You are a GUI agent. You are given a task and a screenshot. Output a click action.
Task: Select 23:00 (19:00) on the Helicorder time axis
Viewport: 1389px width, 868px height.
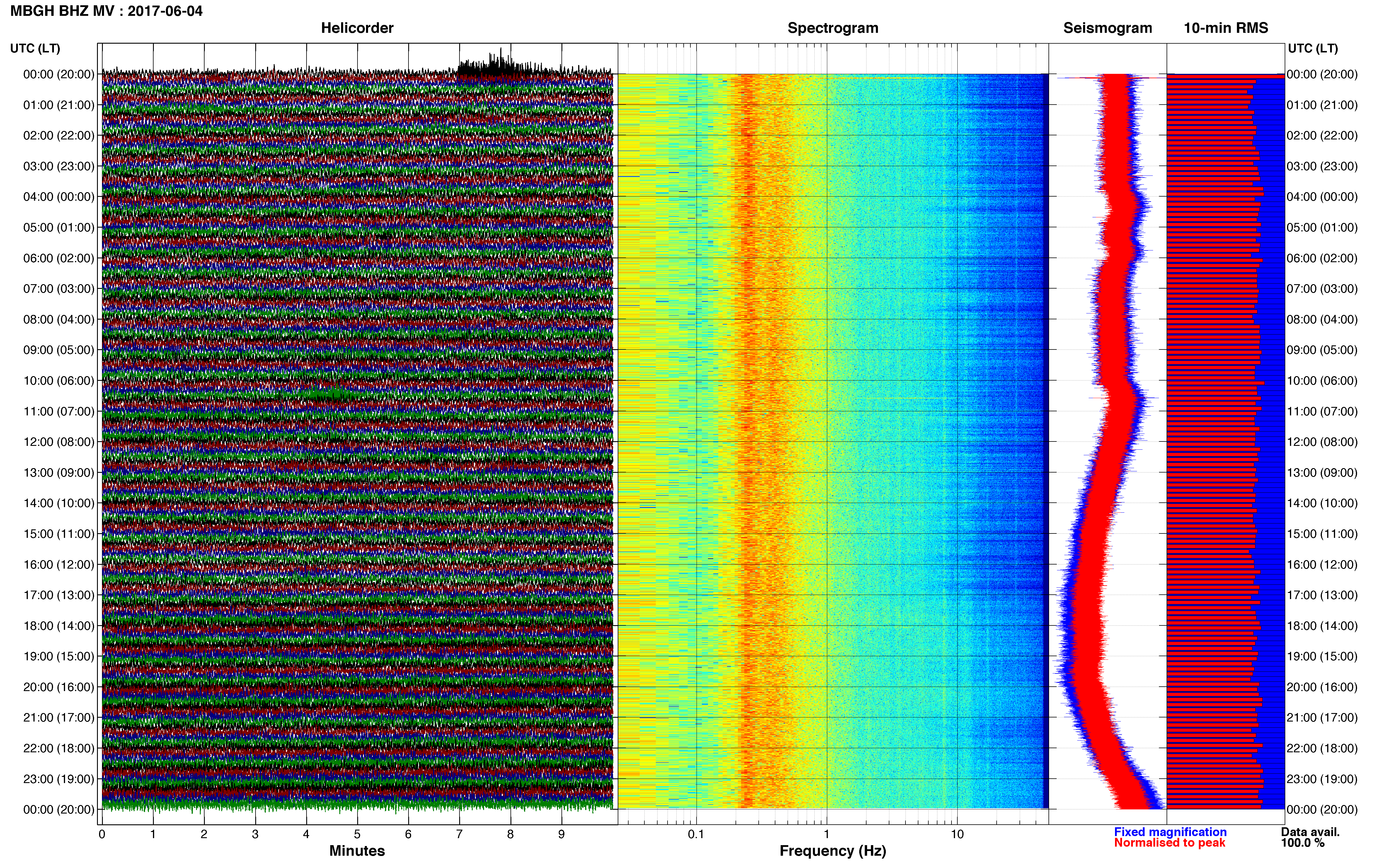(x=59, y=779)
